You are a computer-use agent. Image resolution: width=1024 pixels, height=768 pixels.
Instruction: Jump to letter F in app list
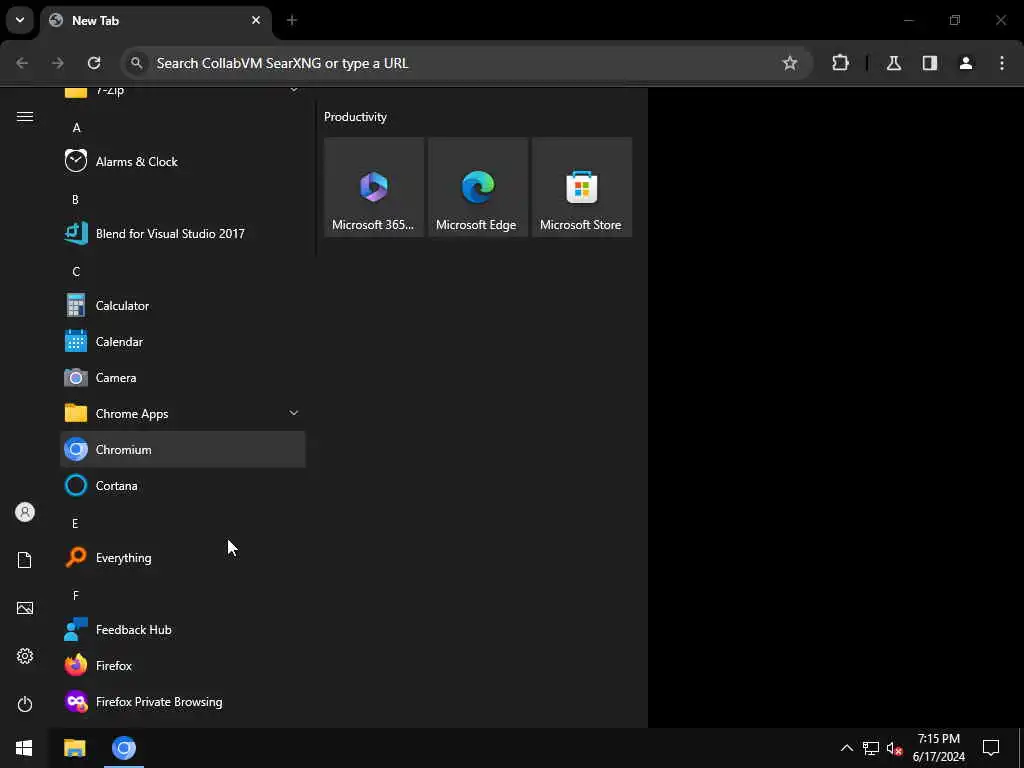76,595
